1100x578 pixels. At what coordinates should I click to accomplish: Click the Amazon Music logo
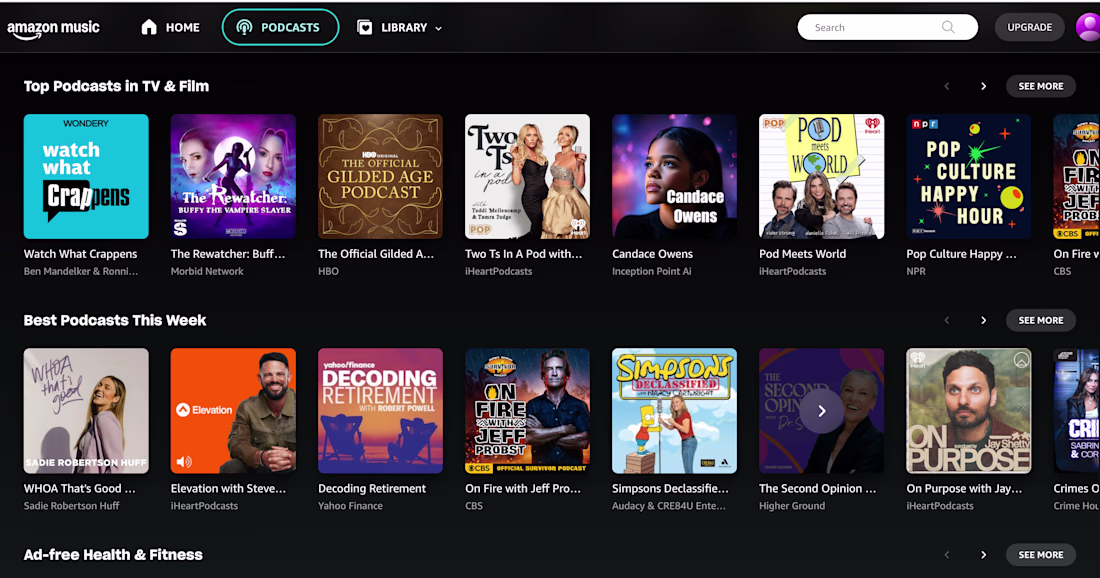tap(53, 29)
